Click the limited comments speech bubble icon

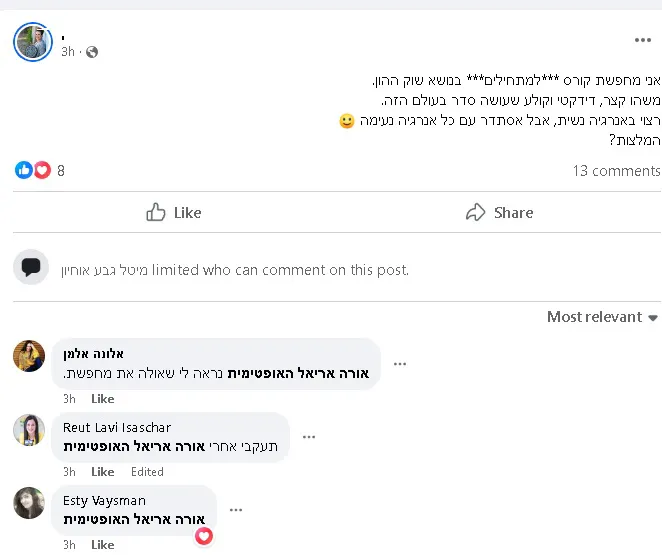coord(31,267)
